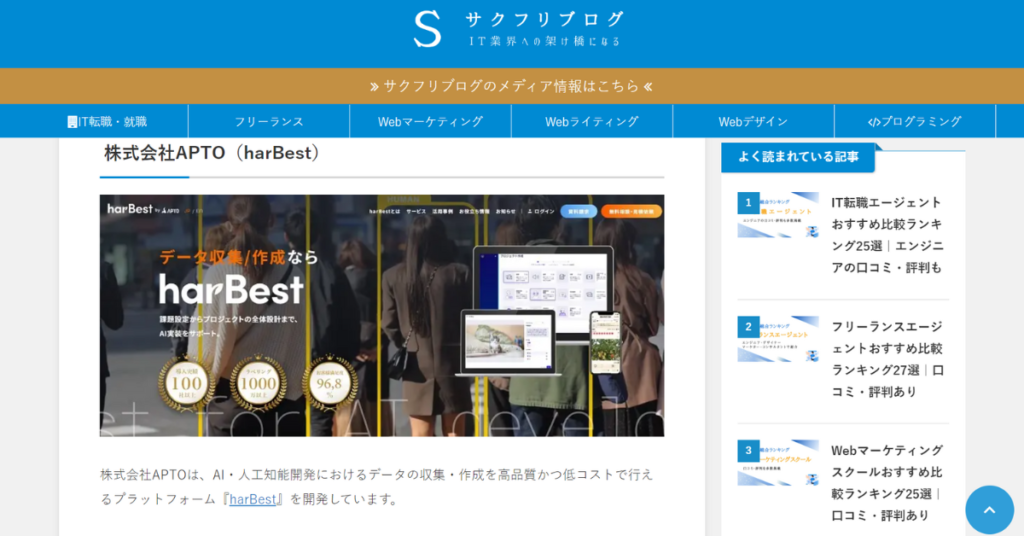Click the よく読まれている記事 sidebar heading

pos(797,157)
